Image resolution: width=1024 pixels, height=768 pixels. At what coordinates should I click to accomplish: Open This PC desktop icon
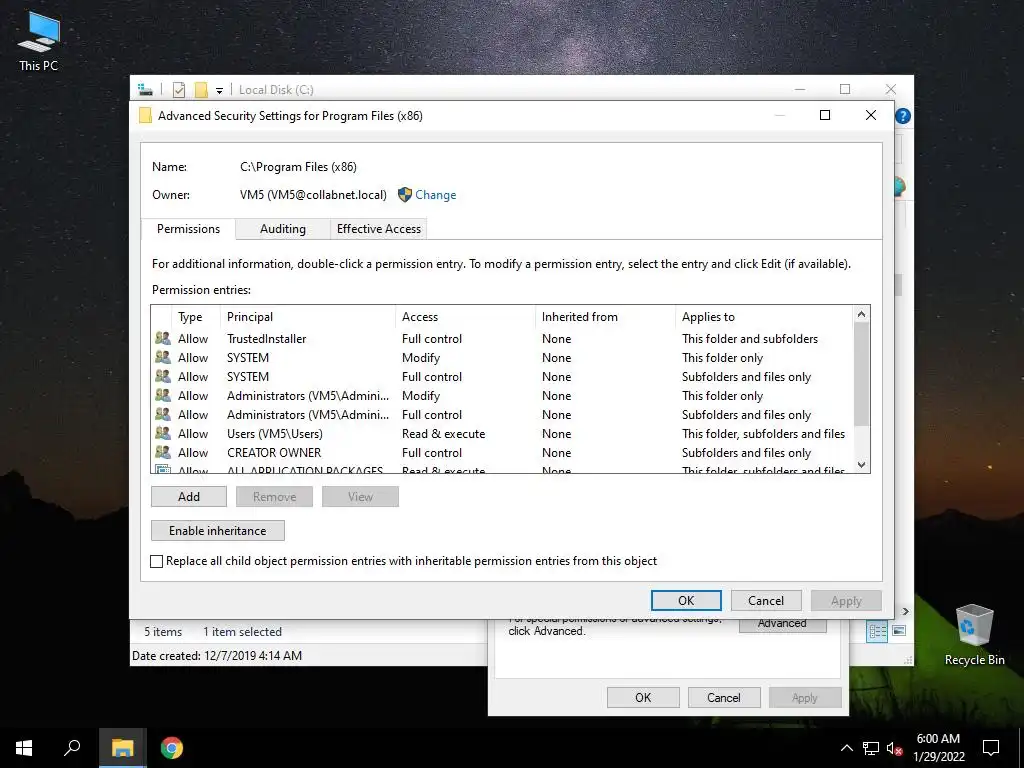point(38,42)
